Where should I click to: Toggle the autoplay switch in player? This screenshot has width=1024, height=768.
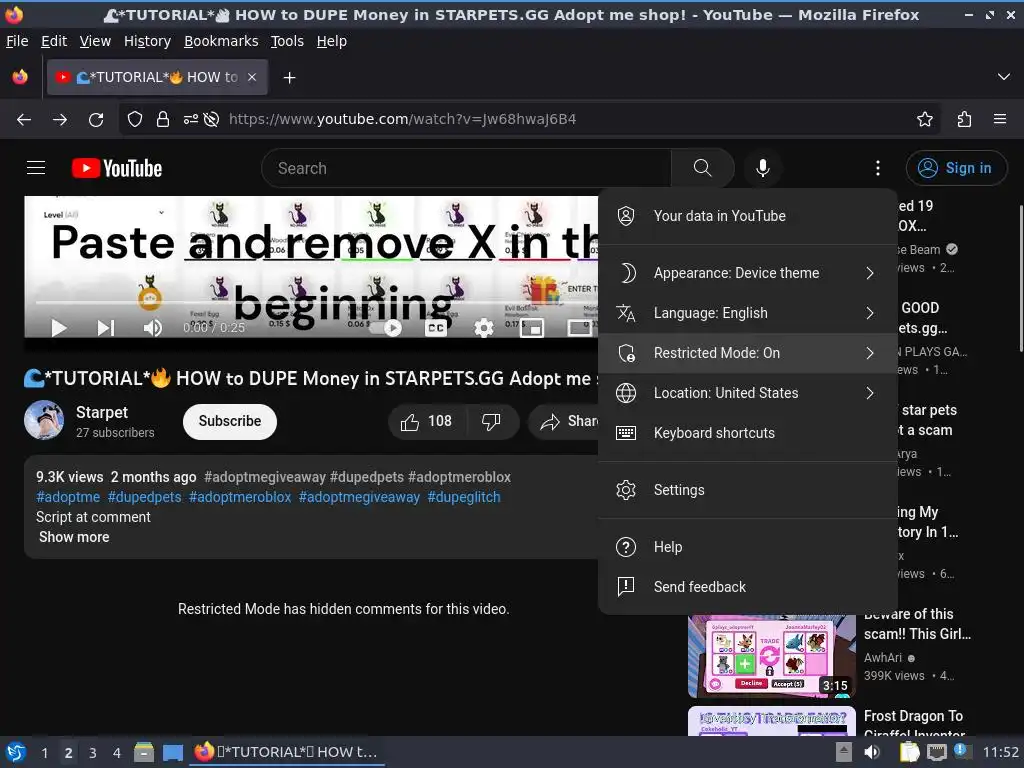coord(386,328)
